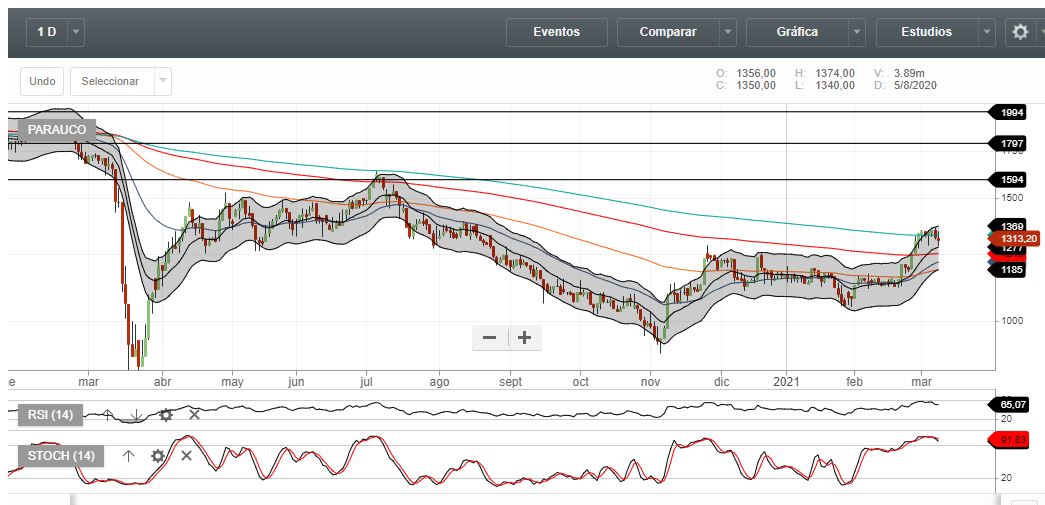1045x505 pixels.
Task: Move the RSI (14) panel down
Action: pyautogui.click(x=137, y=414)
